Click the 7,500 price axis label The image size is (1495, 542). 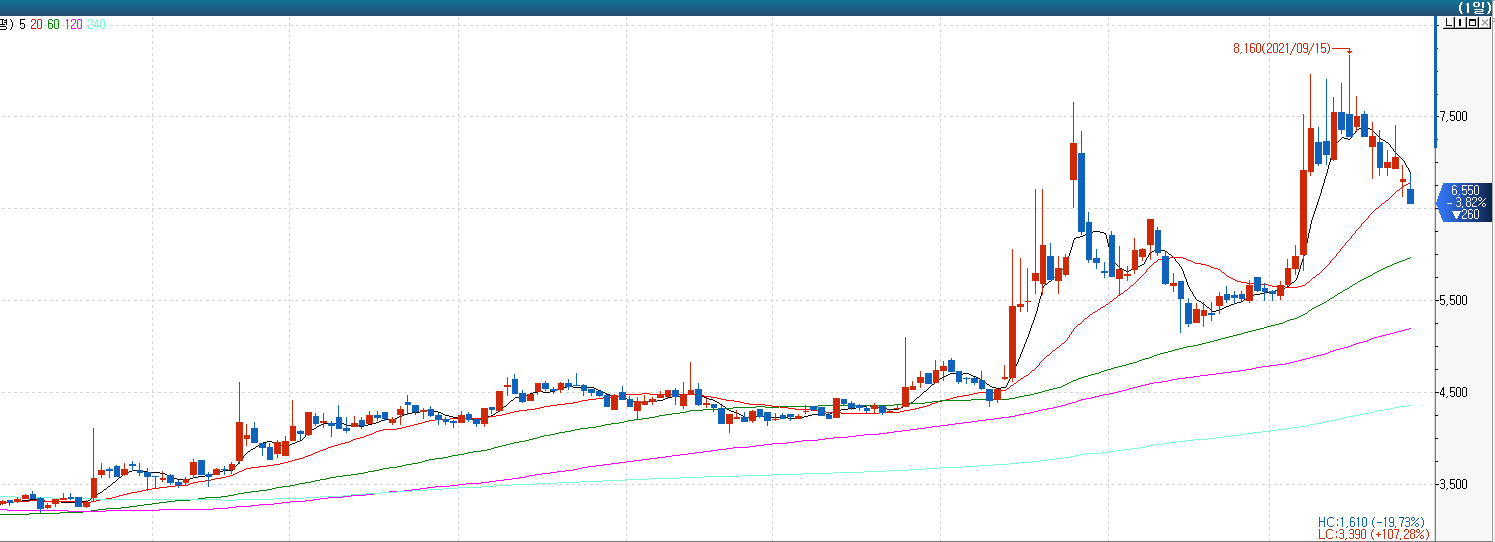point(1452,116)
